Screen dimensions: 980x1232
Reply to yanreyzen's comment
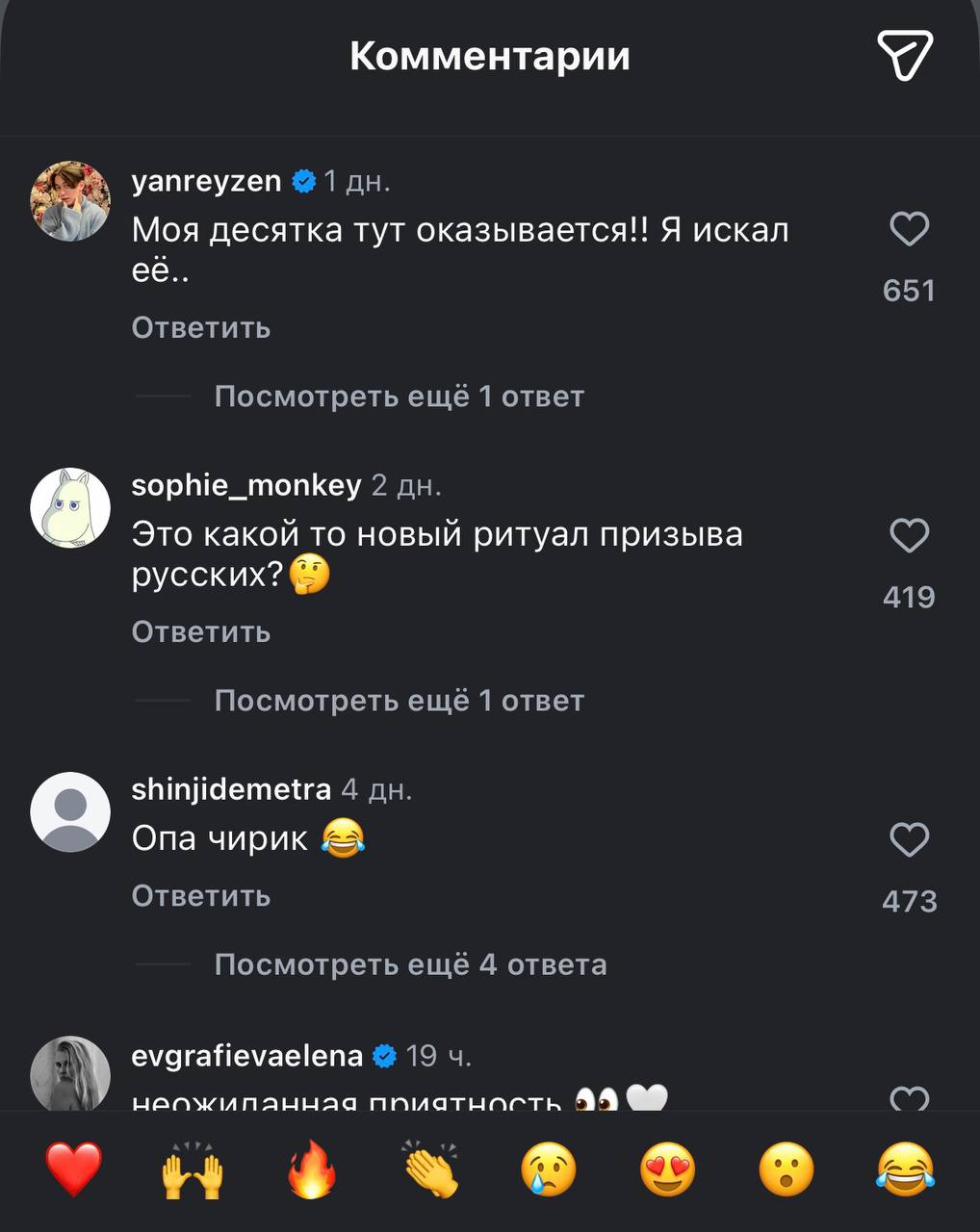[200, 328]
